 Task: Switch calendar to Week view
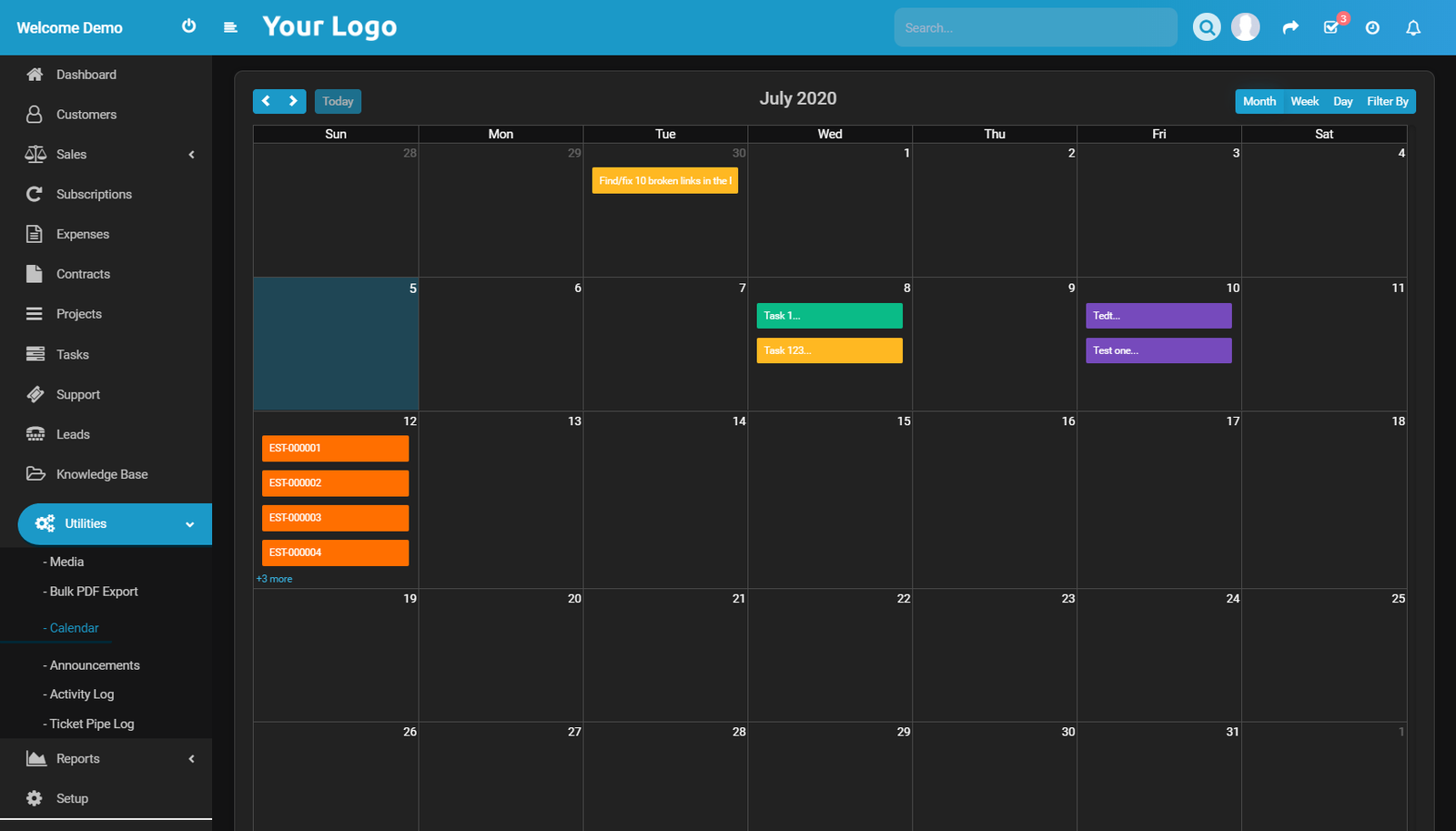1304,101
